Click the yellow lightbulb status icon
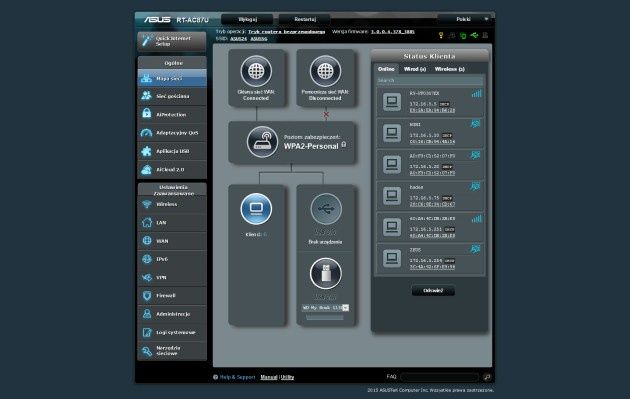The height and width of the screenshot is (399, 630). point(441,35)
